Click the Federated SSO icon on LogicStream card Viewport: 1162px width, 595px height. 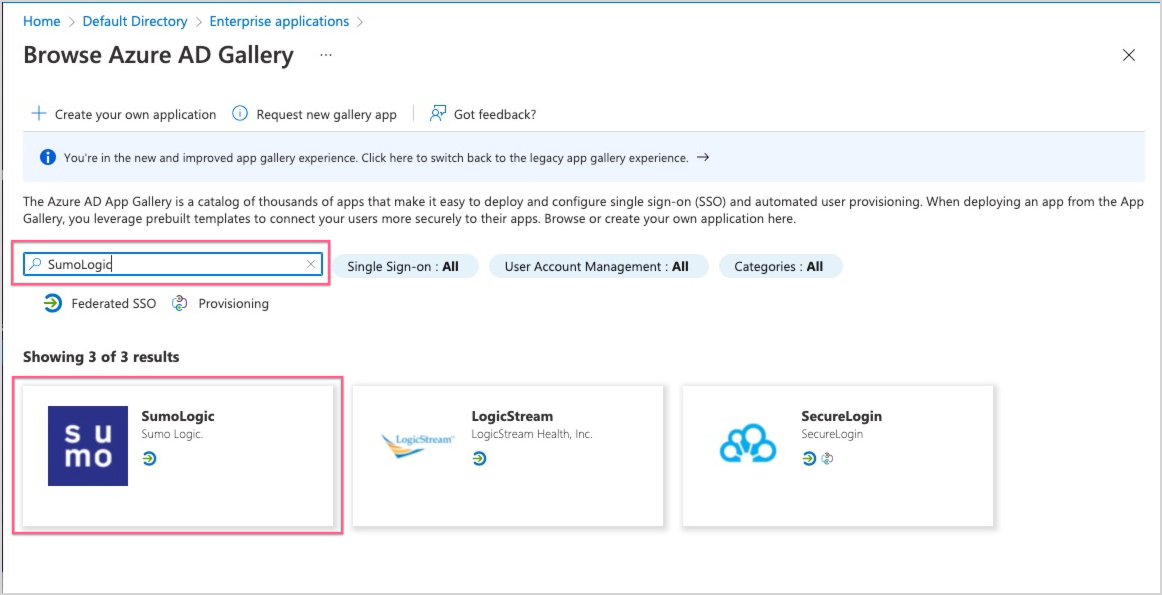pos(478,460)
